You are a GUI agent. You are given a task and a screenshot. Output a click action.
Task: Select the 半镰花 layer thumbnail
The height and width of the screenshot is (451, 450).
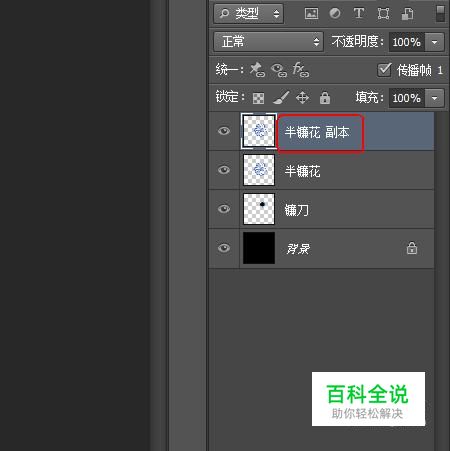[x=259, y=170]
